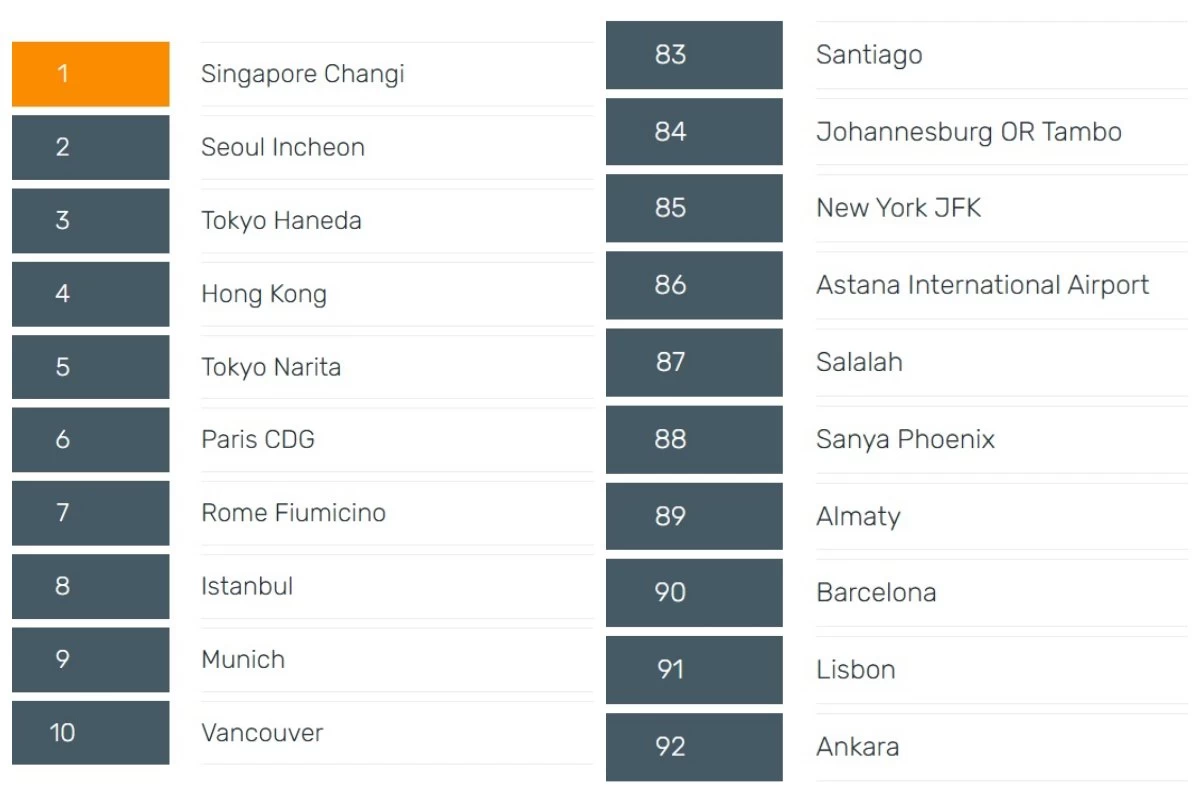Screen dimensions: 1200x800
Task: Open Rome Fiumicino ranking entry
Action: pos(293,513)
